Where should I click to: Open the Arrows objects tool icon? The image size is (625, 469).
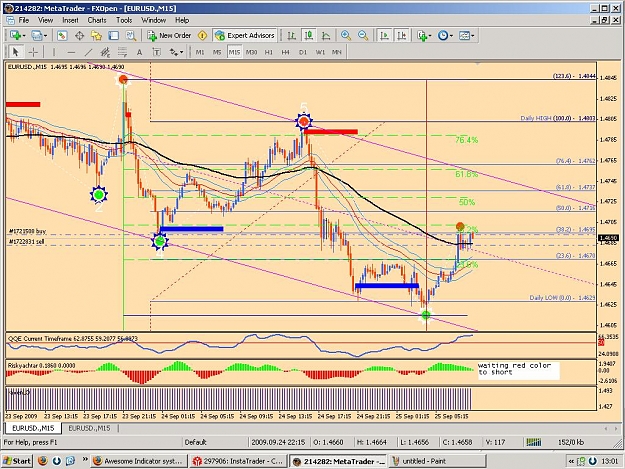[173, 52]
